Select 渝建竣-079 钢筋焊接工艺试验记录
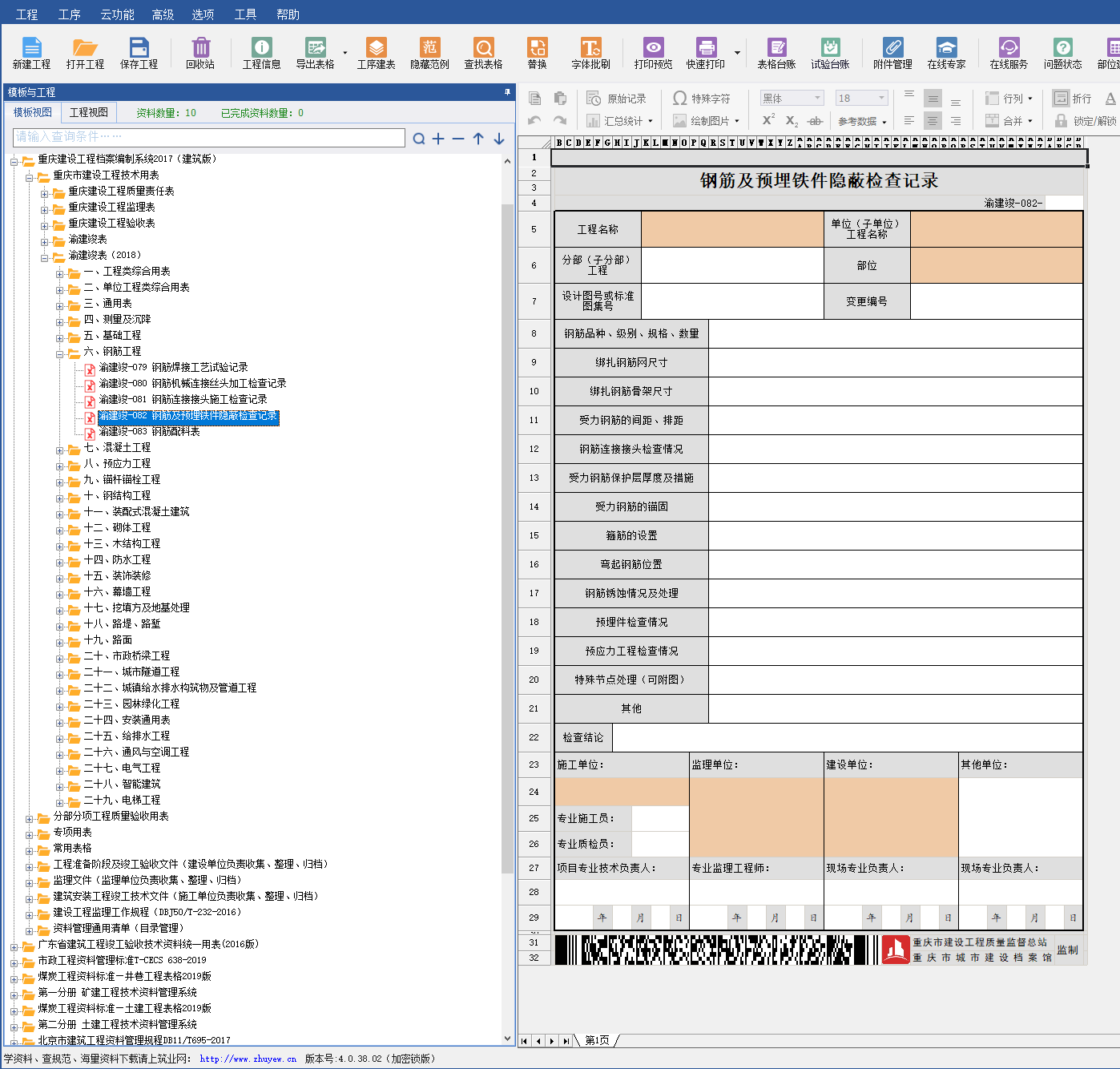The image size is (1120, 1069). tap(173, 367)
